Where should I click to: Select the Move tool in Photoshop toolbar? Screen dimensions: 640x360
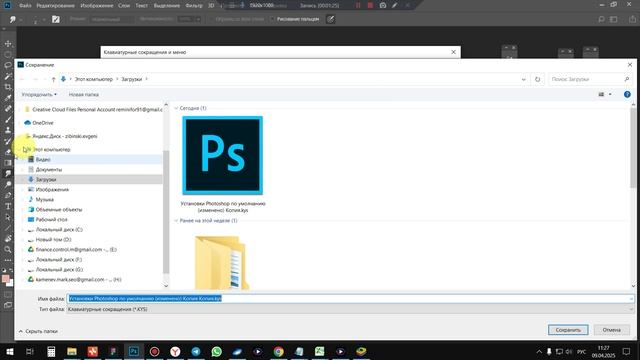point(8,44)
